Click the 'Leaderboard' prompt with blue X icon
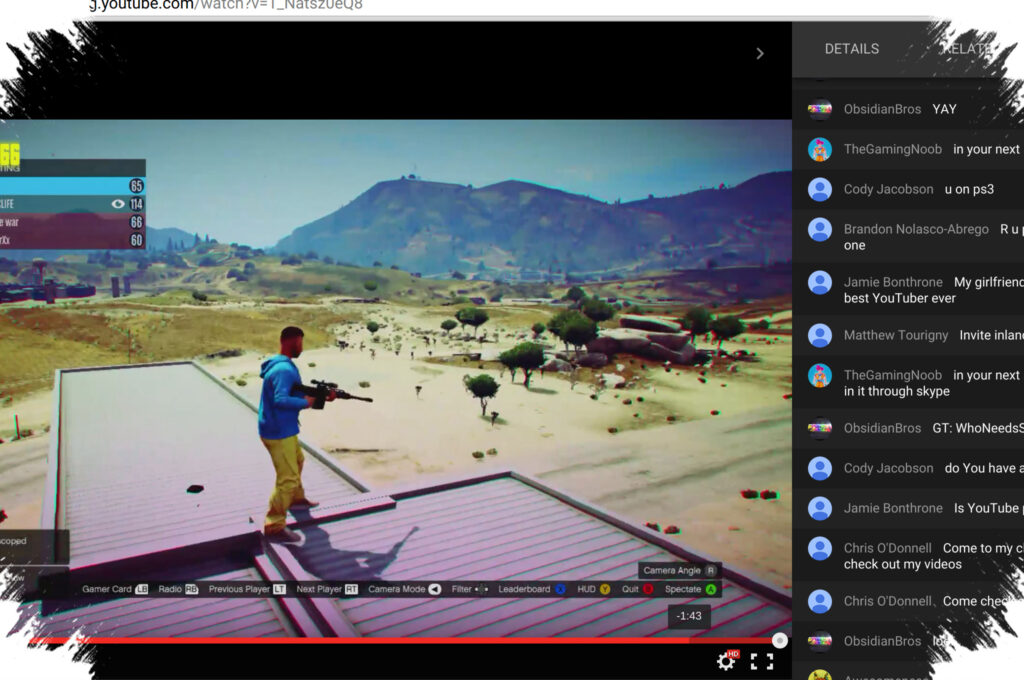 click(x=532, y=589)
